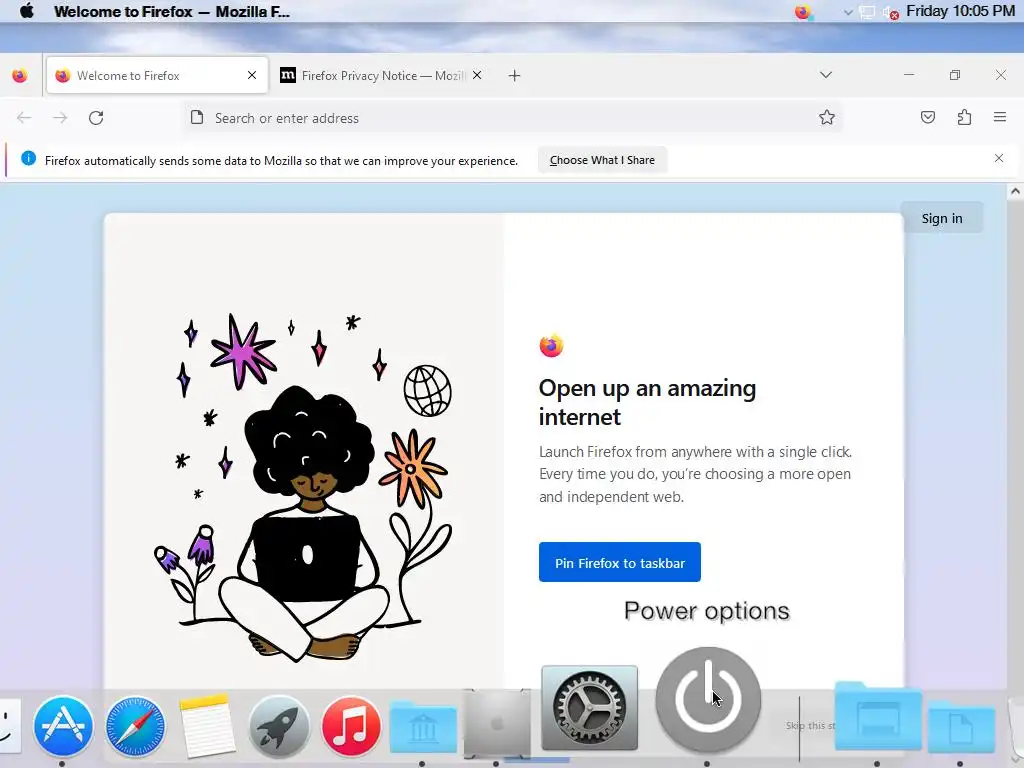Open the Friday 10:05 PM clock
Image resolution: width=1024 pixels, height=768 pixels.
(x=960, y=11)
